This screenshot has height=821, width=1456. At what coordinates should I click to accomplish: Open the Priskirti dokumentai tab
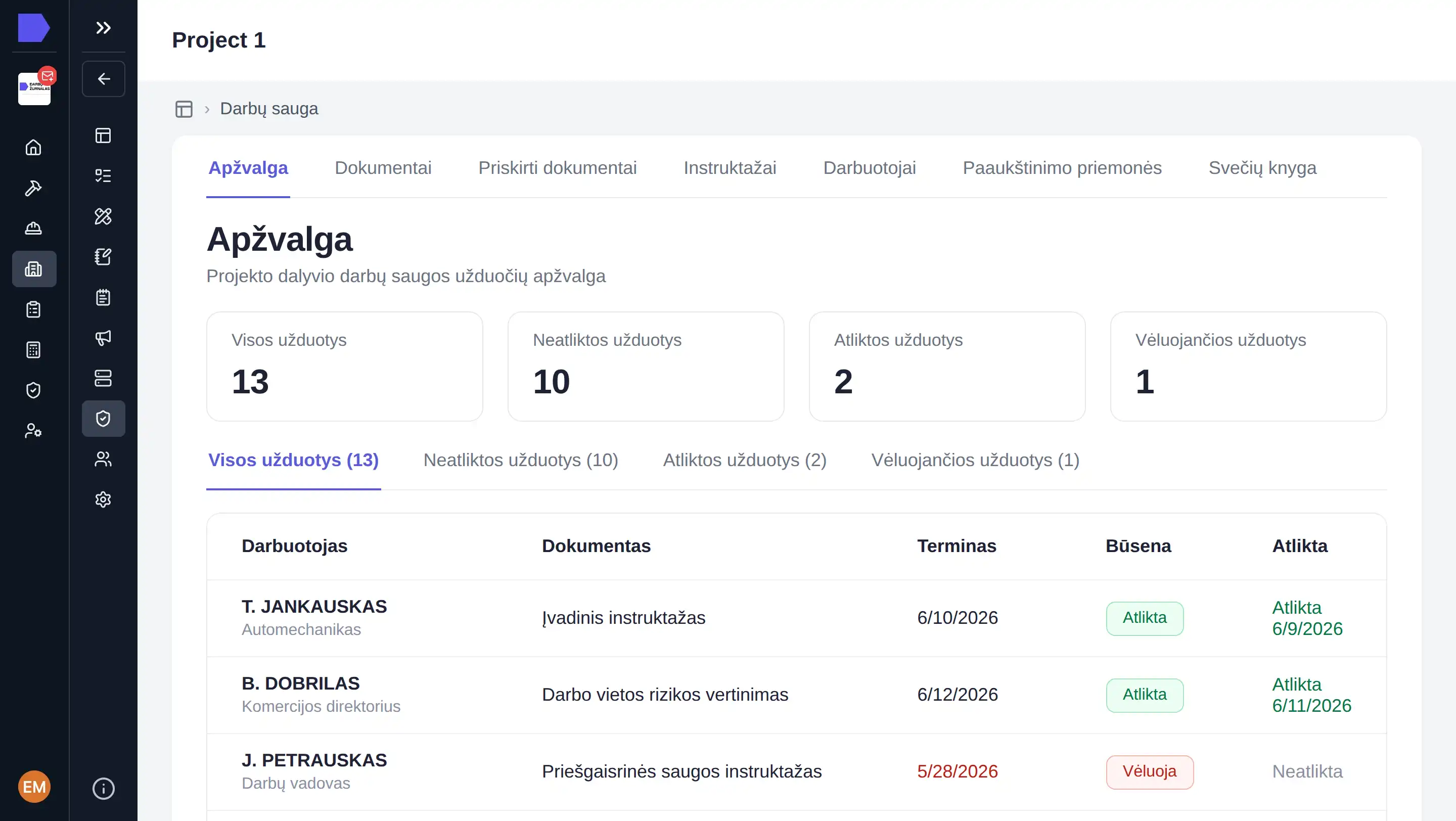click(557, 168)
